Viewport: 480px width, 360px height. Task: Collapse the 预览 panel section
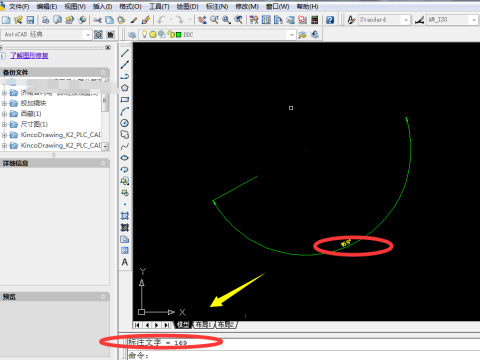tap(103, 297)
